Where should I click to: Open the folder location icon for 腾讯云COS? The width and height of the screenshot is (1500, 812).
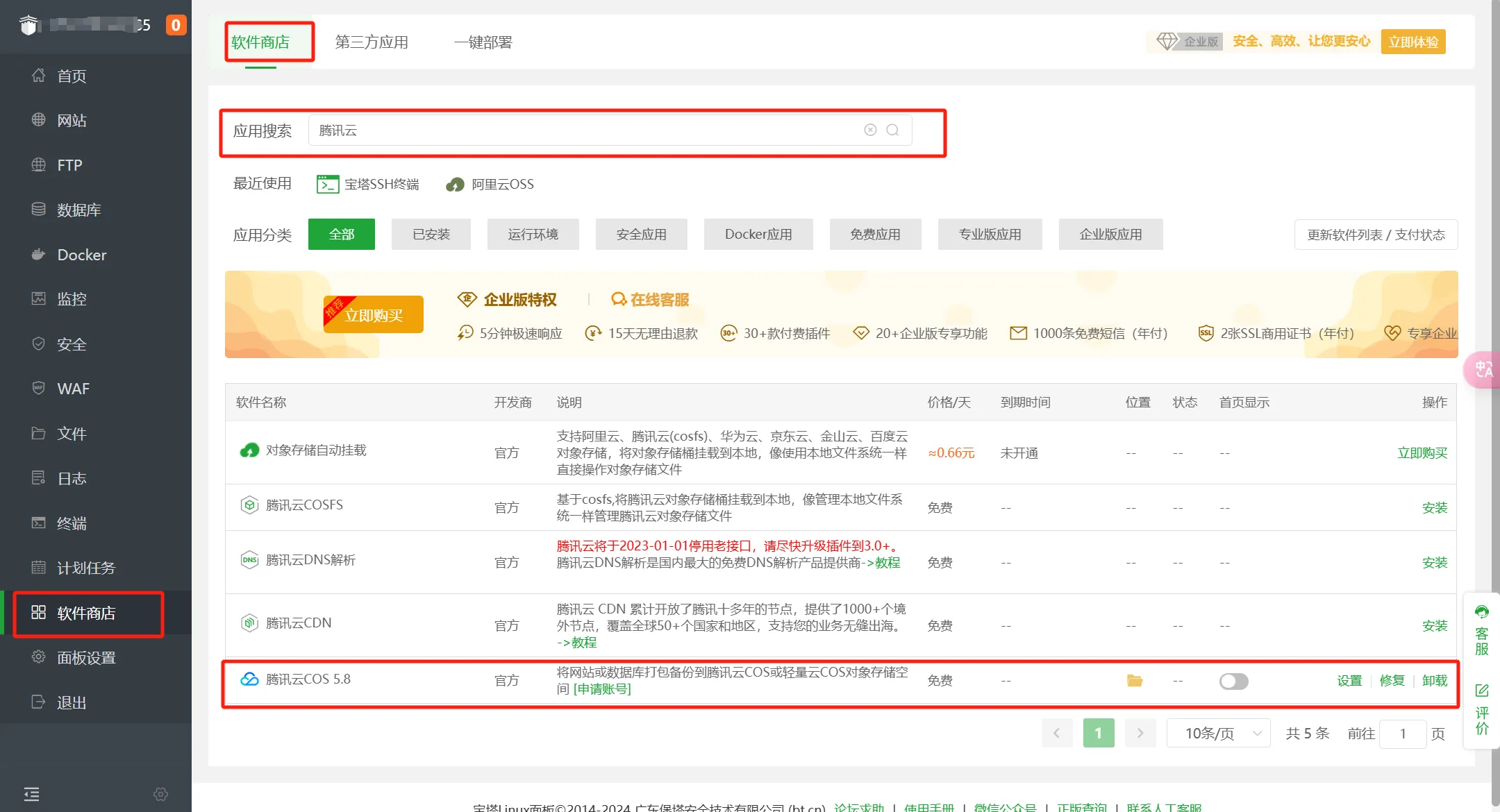1134,681
